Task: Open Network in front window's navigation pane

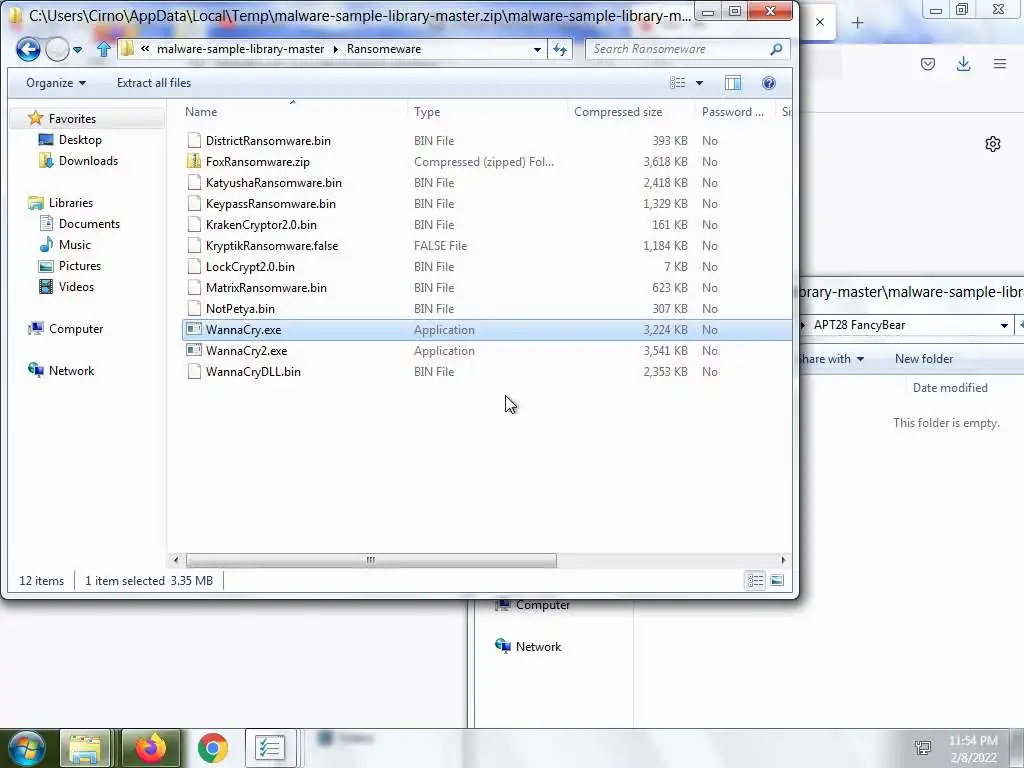Action: pos(71,370)
